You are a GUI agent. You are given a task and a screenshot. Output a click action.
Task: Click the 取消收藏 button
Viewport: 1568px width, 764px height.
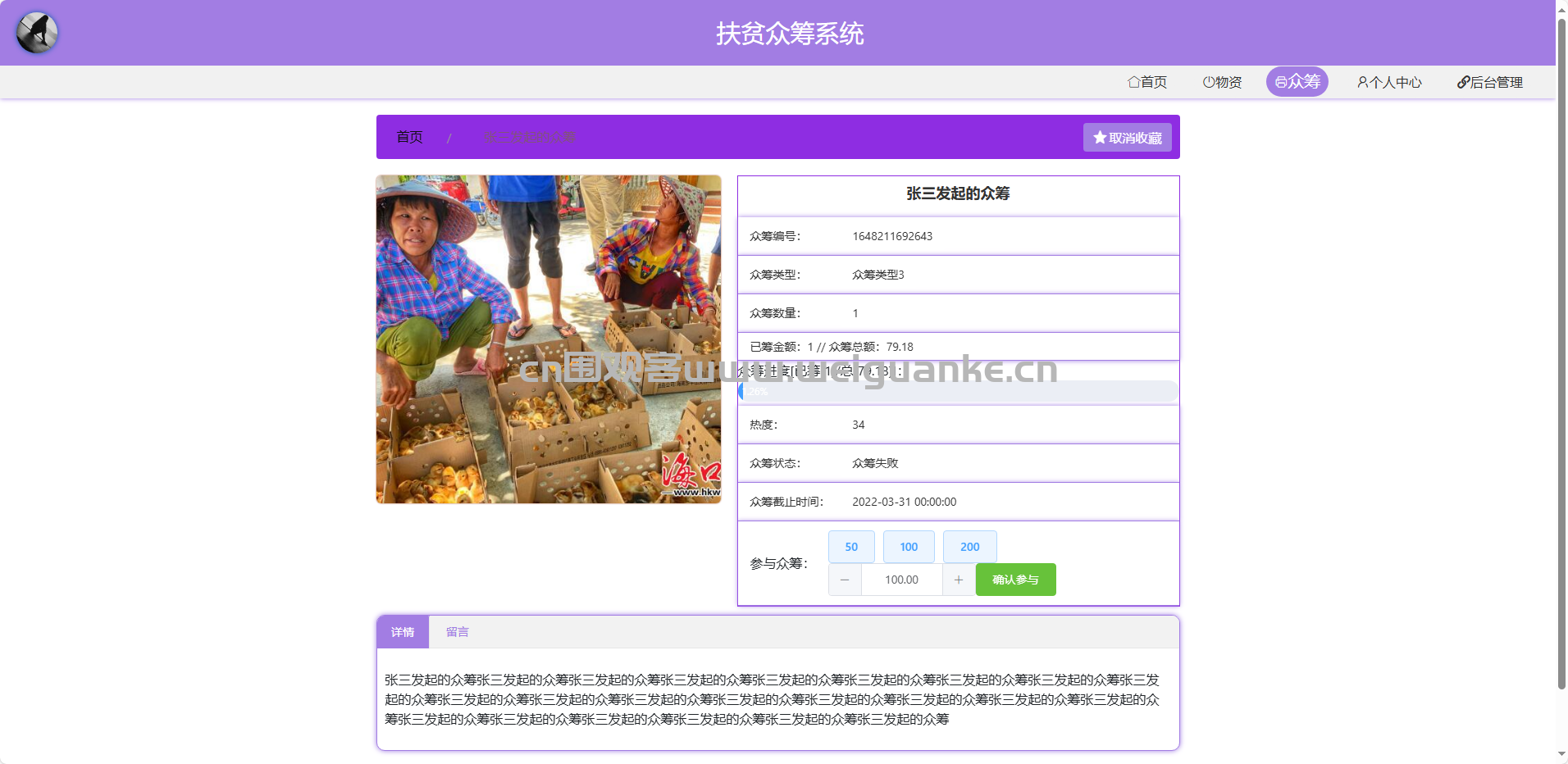coord(1127,138)
